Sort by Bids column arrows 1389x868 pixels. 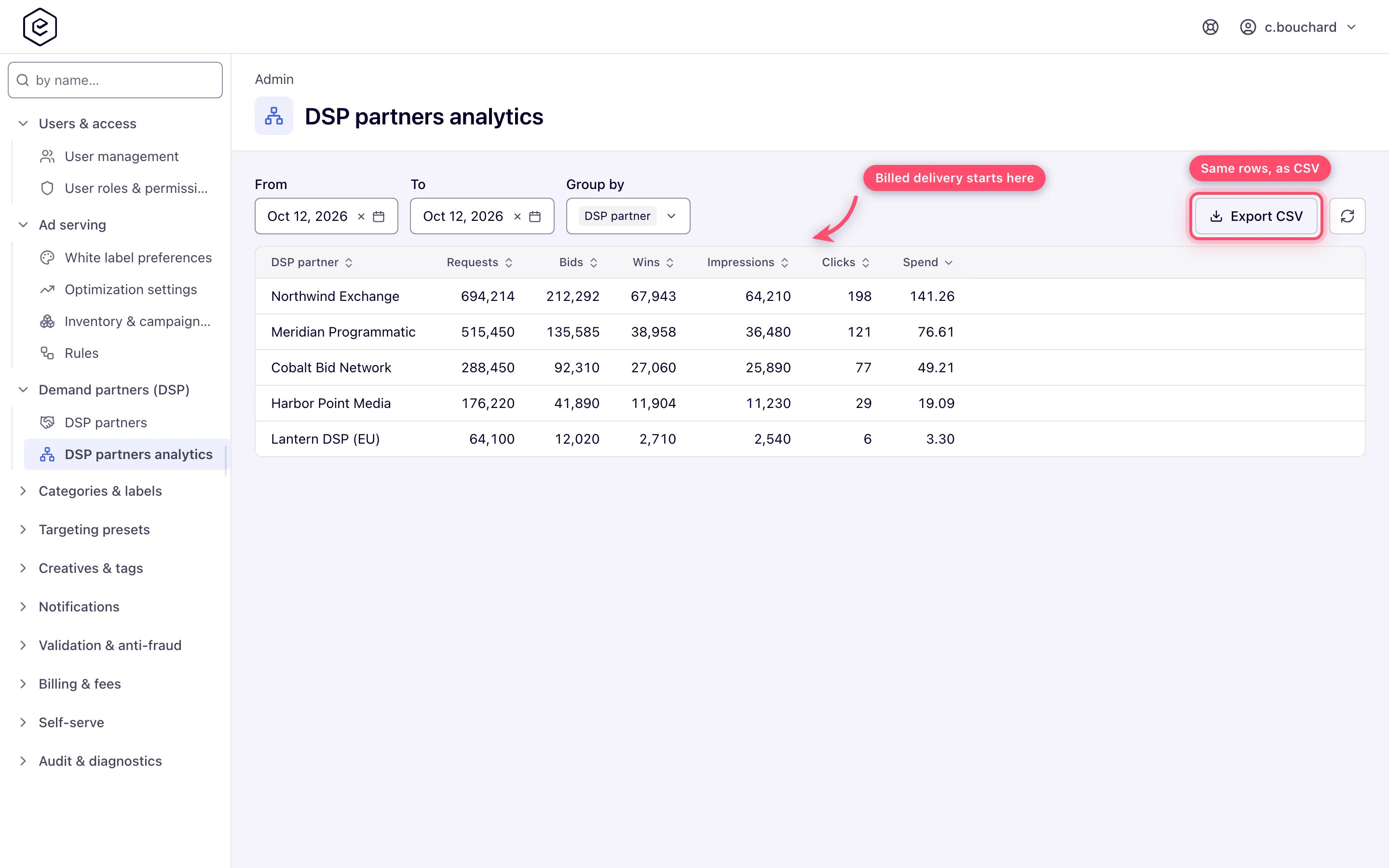[x=594, y=262]
